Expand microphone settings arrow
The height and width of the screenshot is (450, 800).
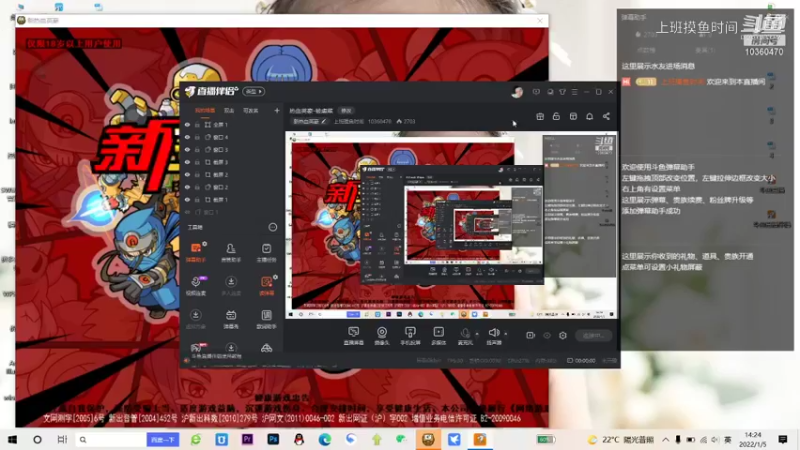pos(477,334)
